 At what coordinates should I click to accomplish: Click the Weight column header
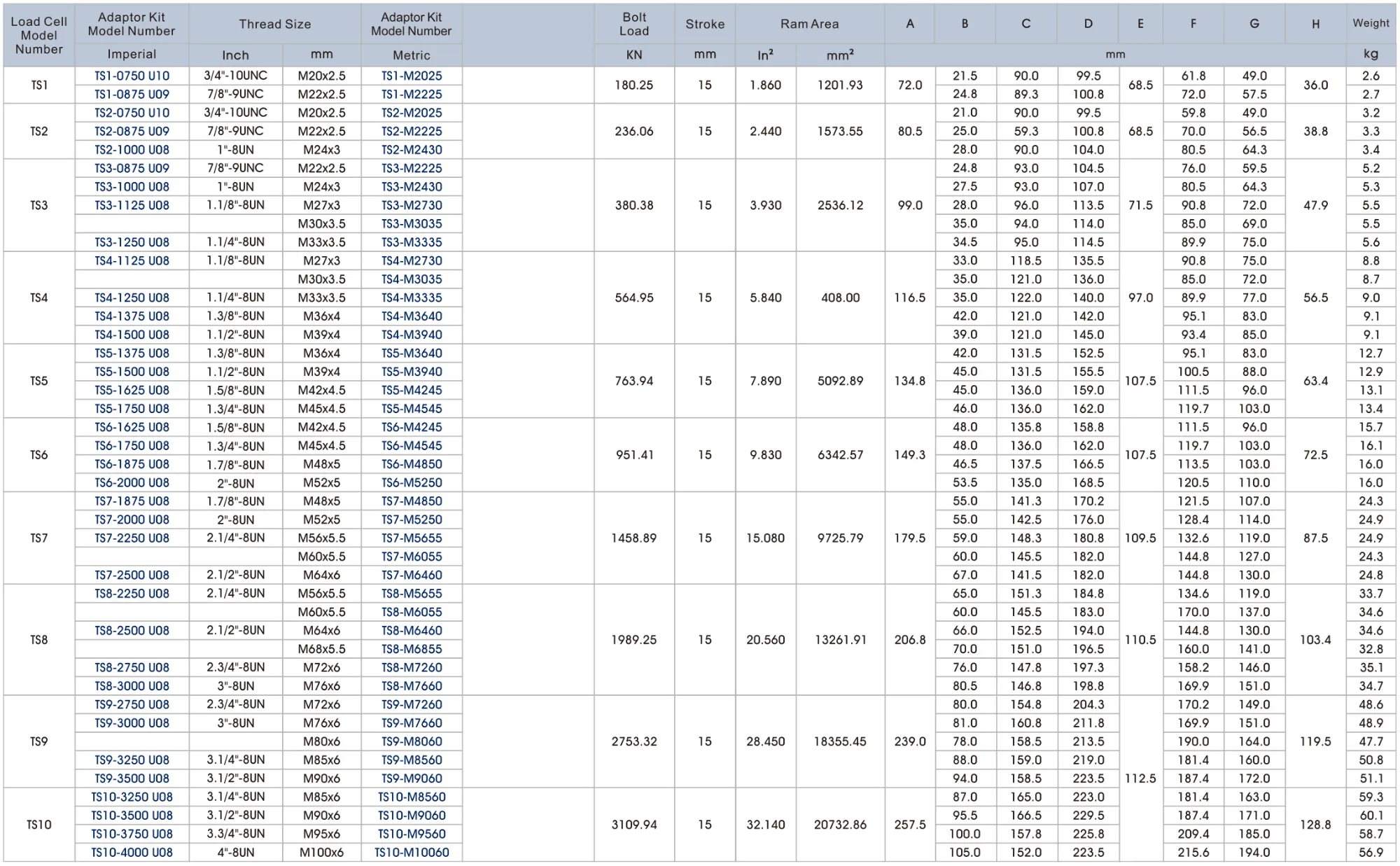(x=1371, y=23)
